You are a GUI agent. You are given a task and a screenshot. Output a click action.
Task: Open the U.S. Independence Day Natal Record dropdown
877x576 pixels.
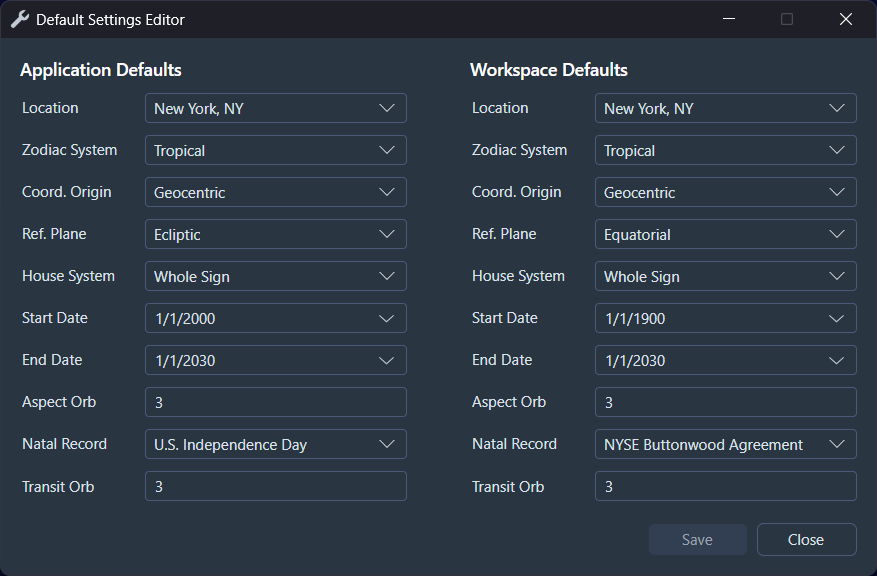click(x=275, y=444)
